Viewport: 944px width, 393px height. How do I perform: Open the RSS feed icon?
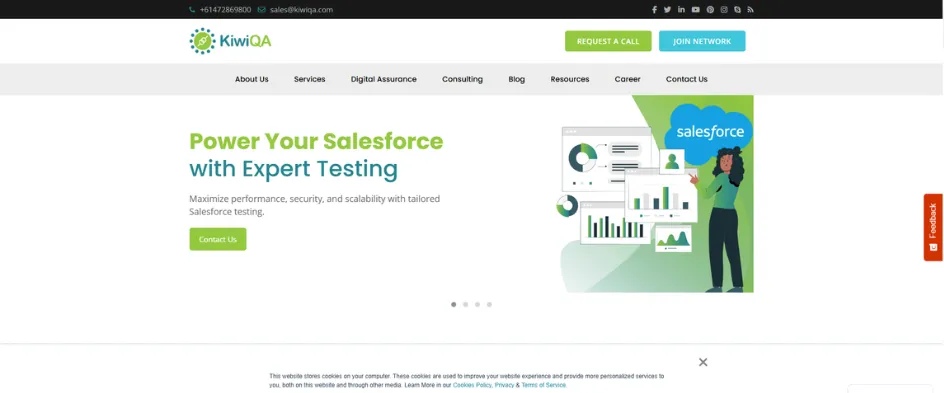(751, 10)
